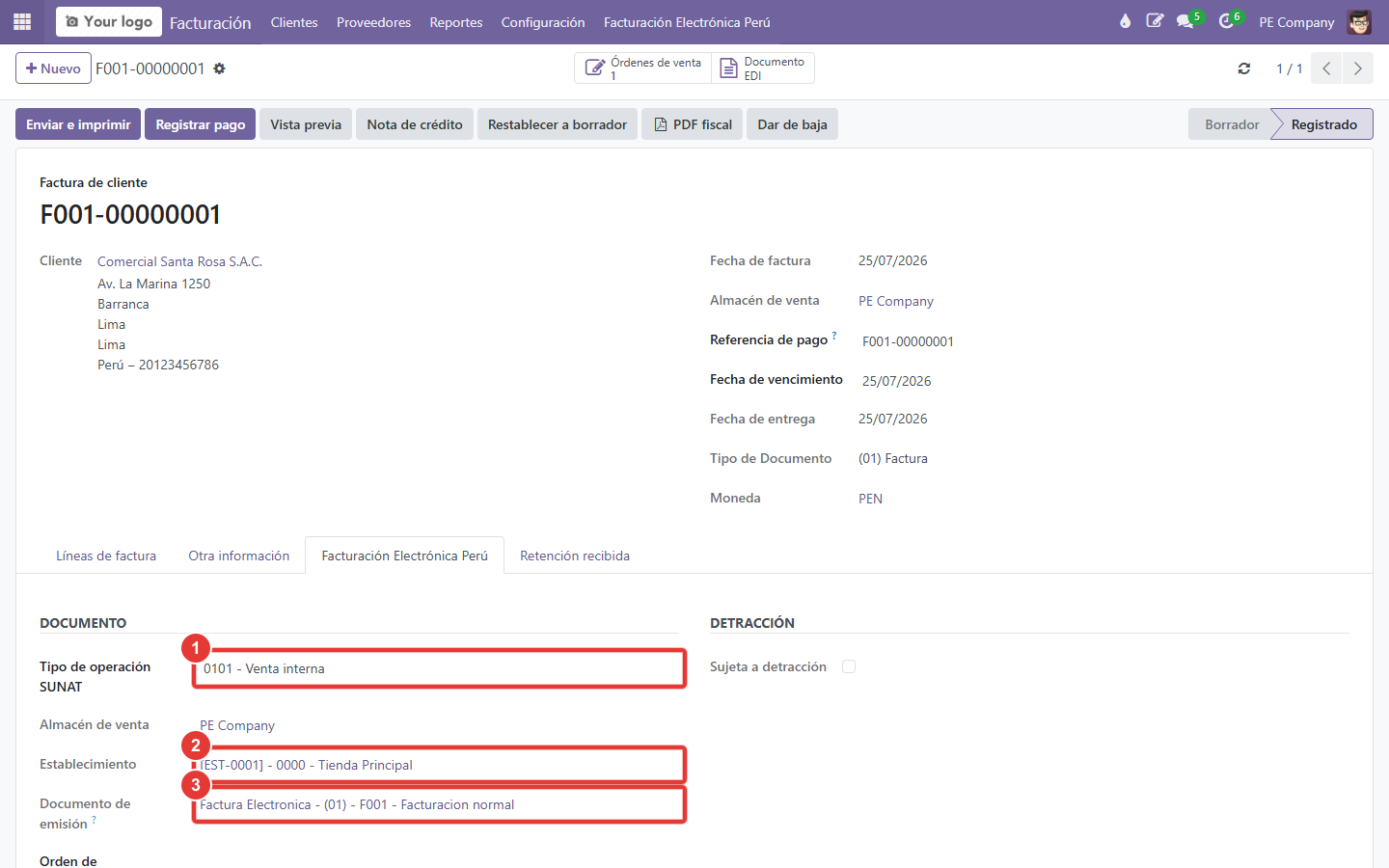Click the user avatar picture
The image size is (1389, 868).
point(1360,21)
